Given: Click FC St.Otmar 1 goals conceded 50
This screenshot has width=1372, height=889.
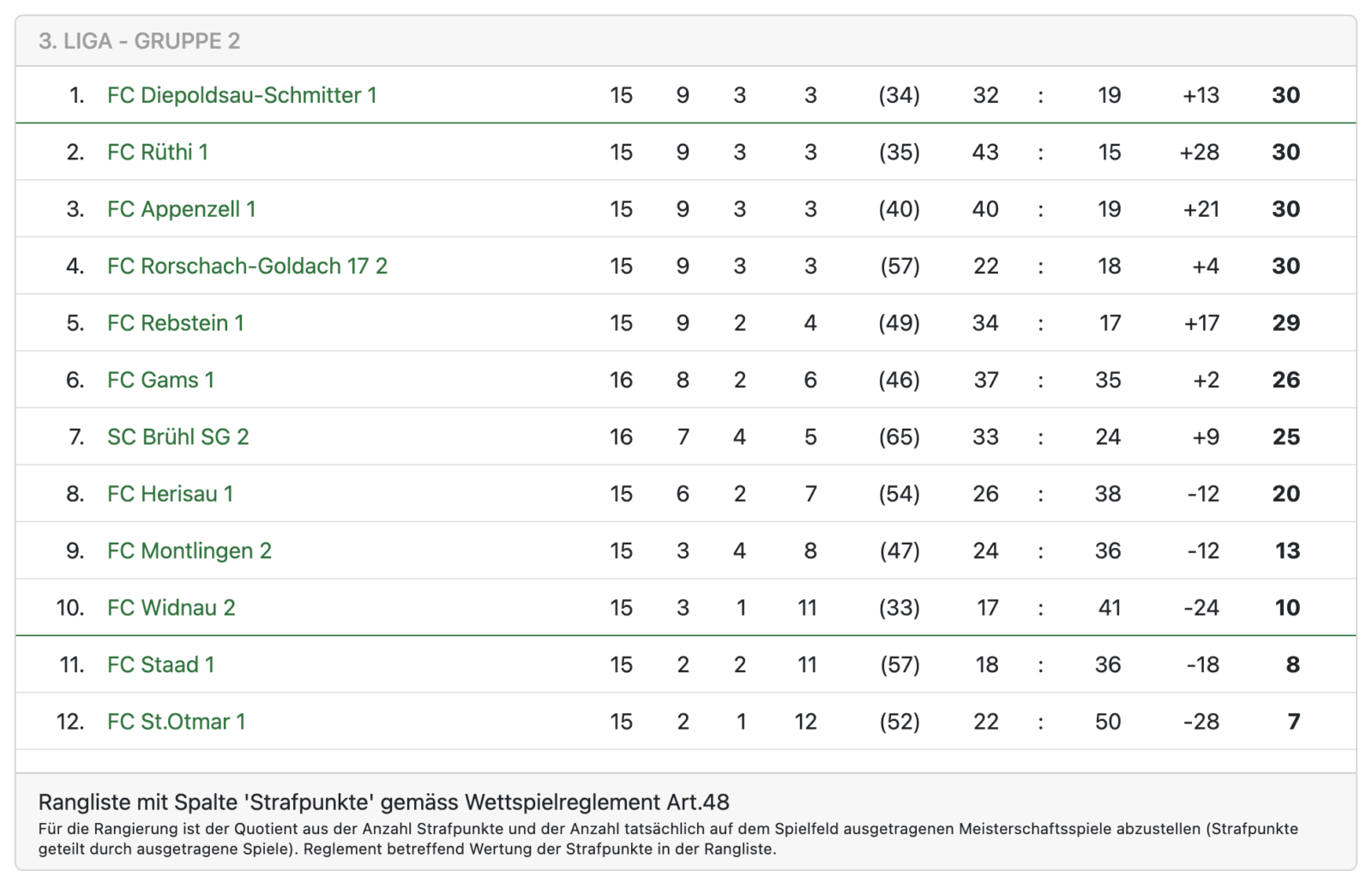Looking at the screenshot, I should point(1108,722).
